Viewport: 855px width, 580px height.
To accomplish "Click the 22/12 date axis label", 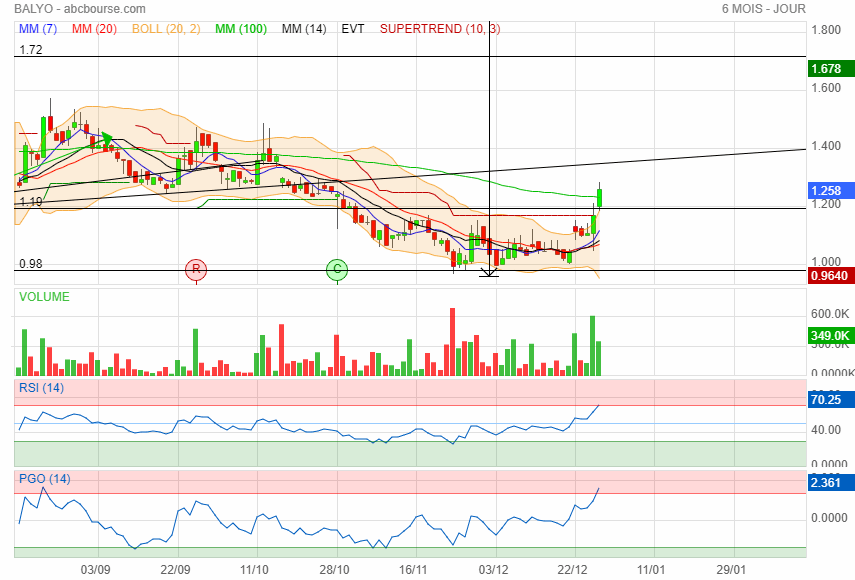I will (573, 570).
